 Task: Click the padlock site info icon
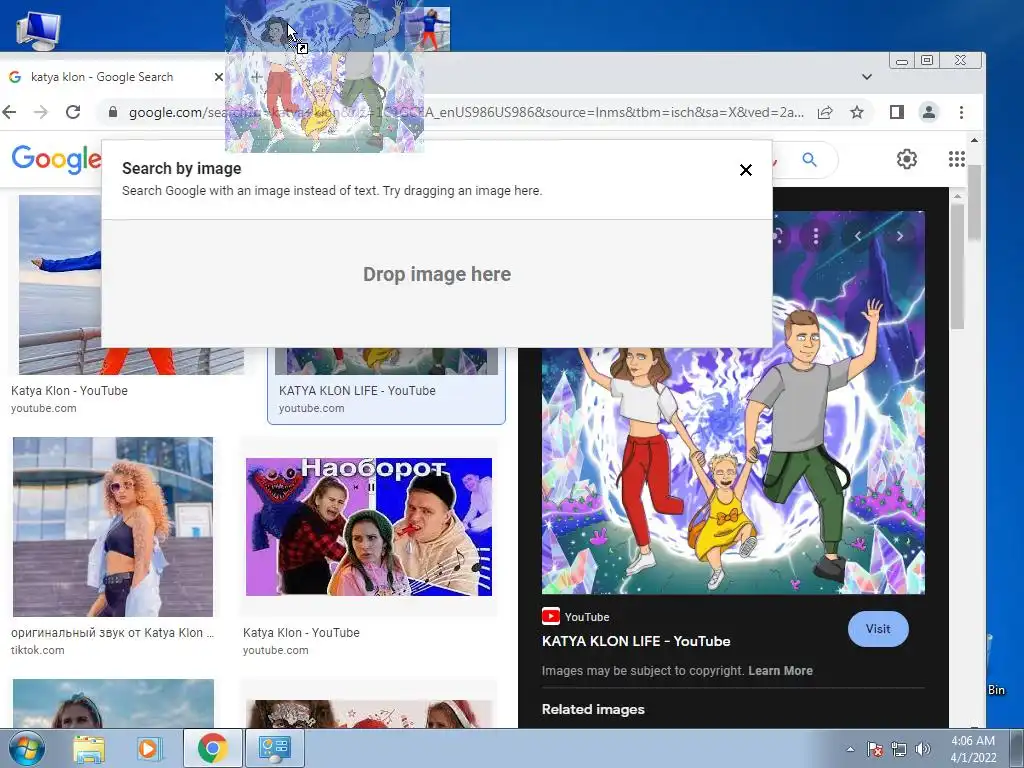point(112,112)
